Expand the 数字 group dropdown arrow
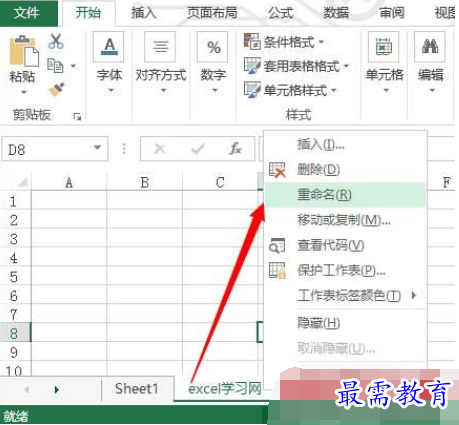 tap(215, 90)
